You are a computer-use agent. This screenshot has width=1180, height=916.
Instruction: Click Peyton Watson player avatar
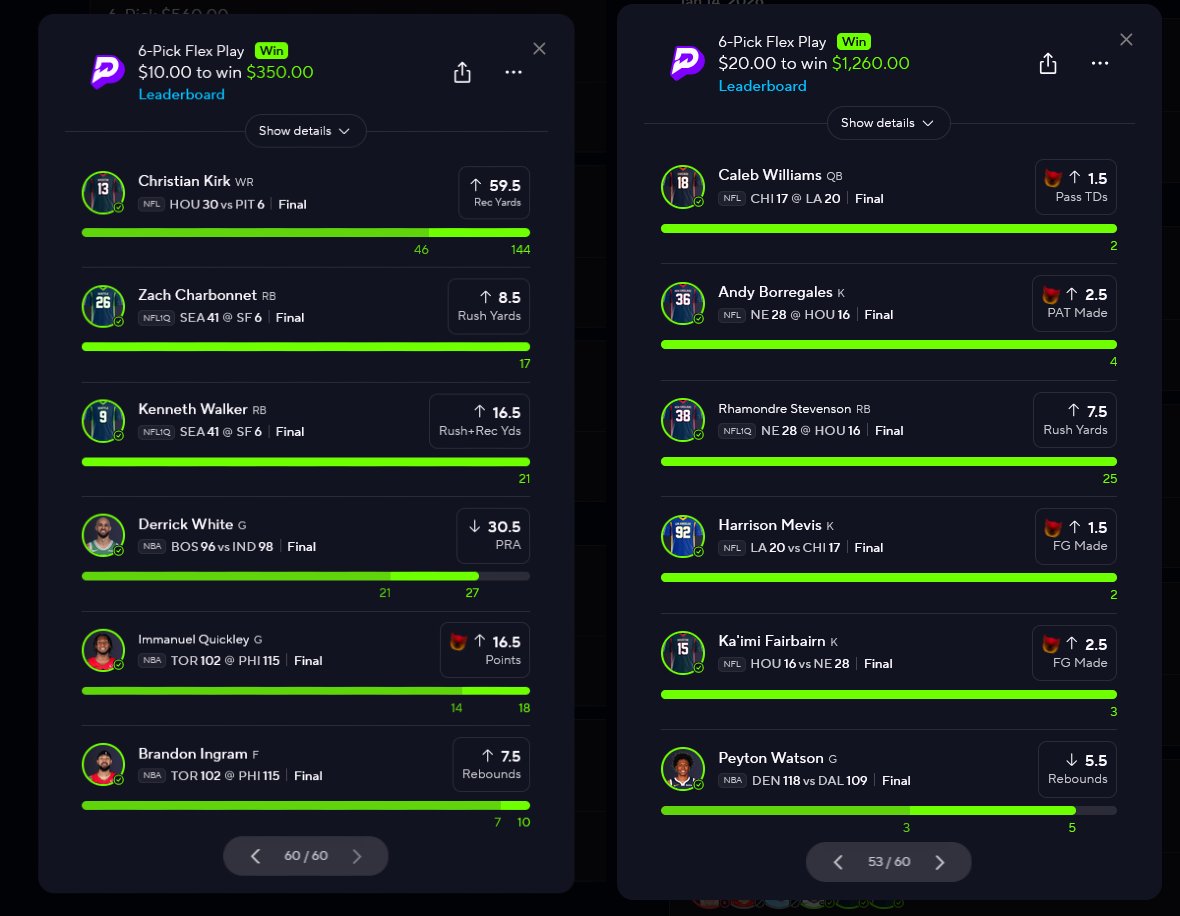click(683, 769)
